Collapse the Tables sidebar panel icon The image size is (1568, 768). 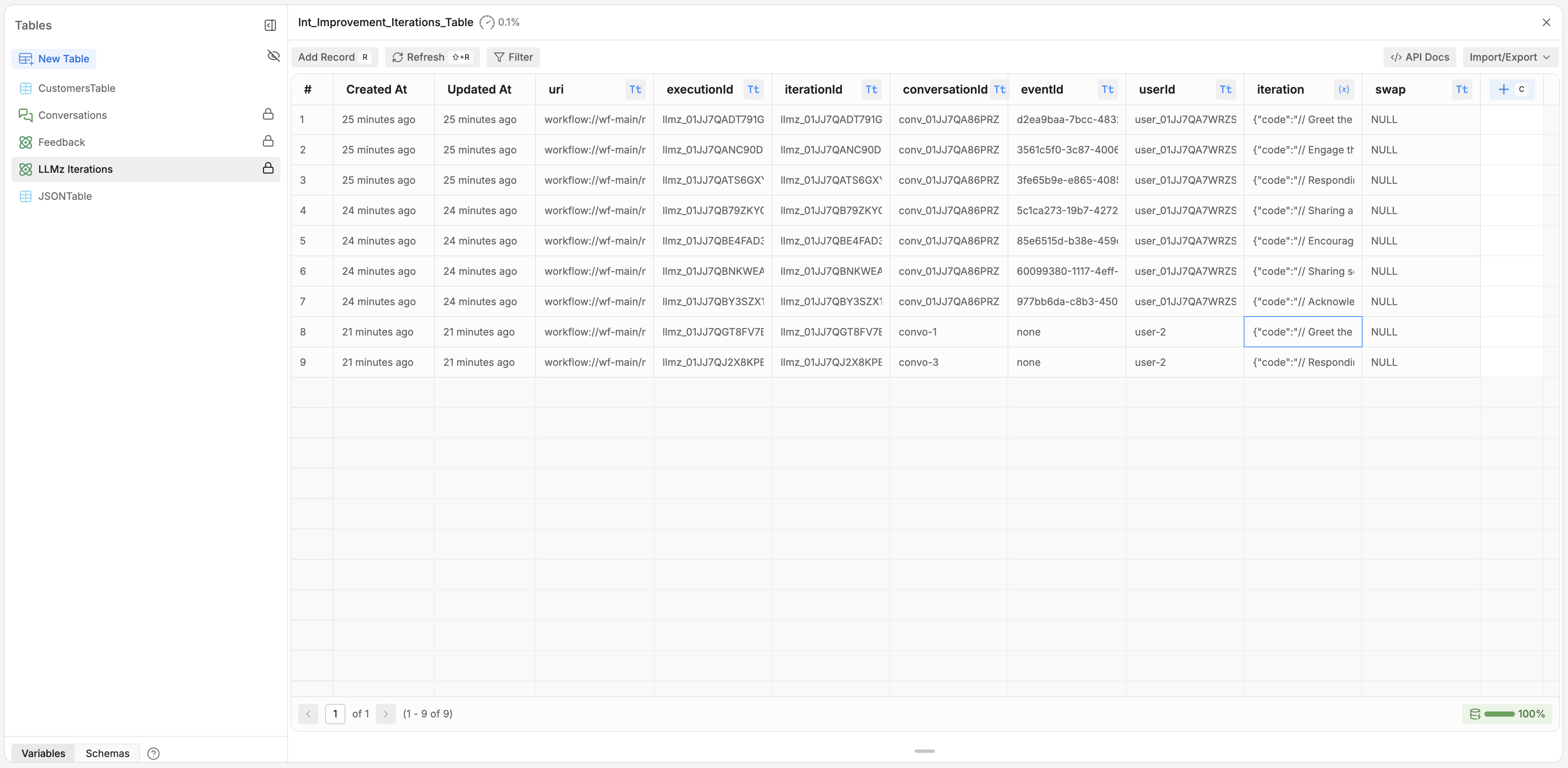[x=270, y=25]
